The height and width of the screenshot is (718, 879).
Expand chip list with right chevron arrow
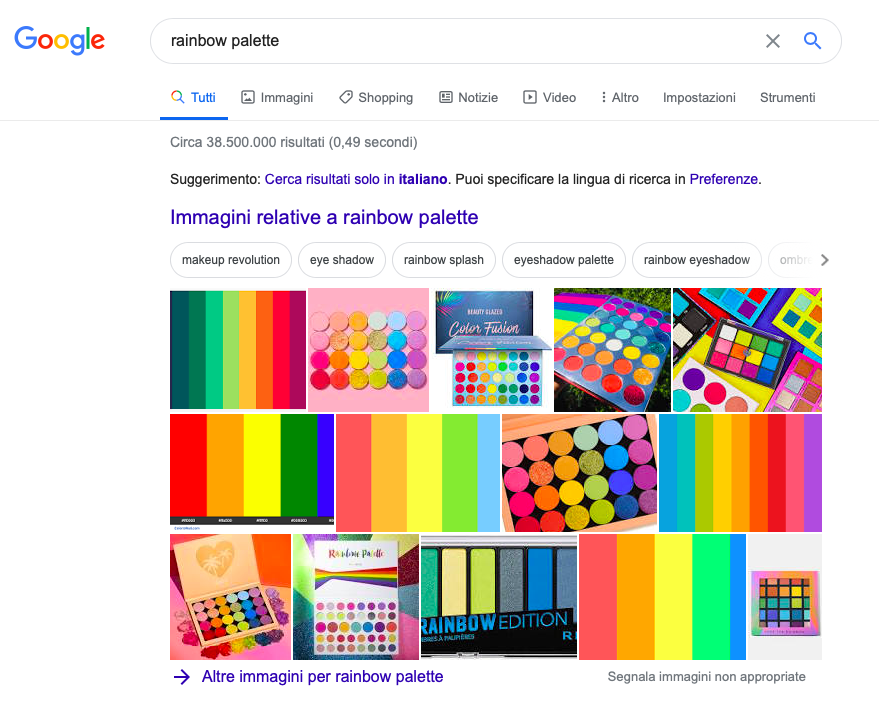(824, 260)
